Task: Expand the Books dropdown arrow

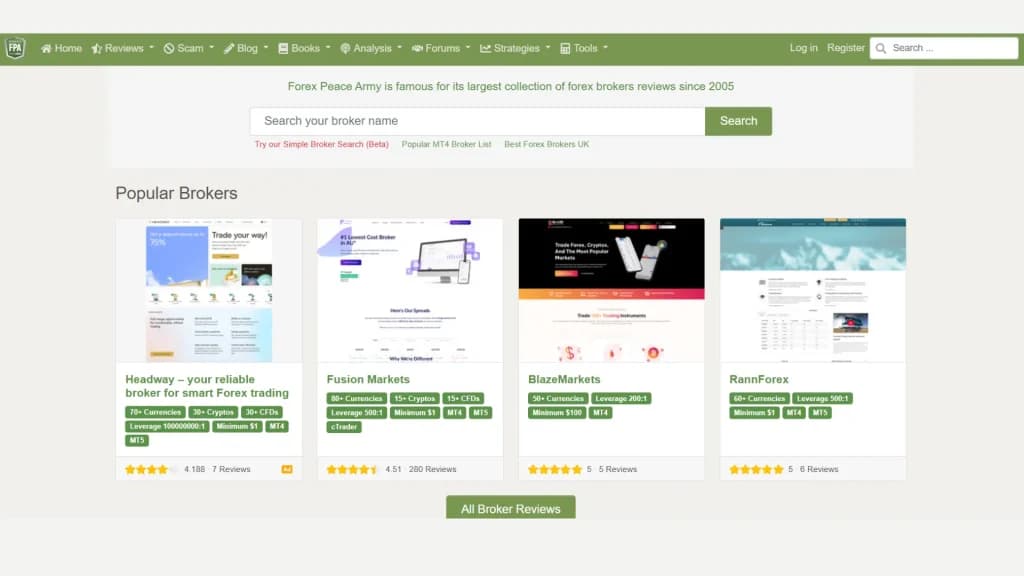Action: click(x=328, y=48)
